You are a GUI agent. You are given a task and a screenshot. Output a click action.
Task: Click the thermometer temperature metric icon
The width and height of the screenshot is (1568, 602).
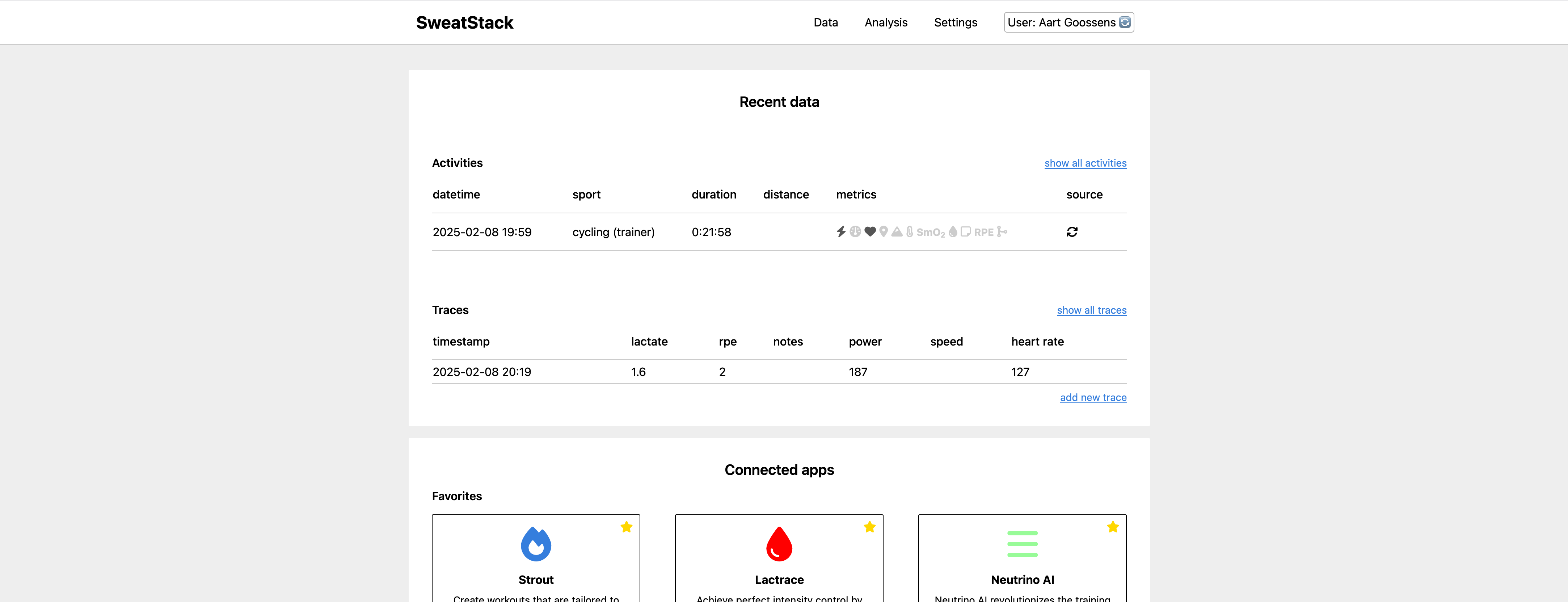(x=909, y=231)
